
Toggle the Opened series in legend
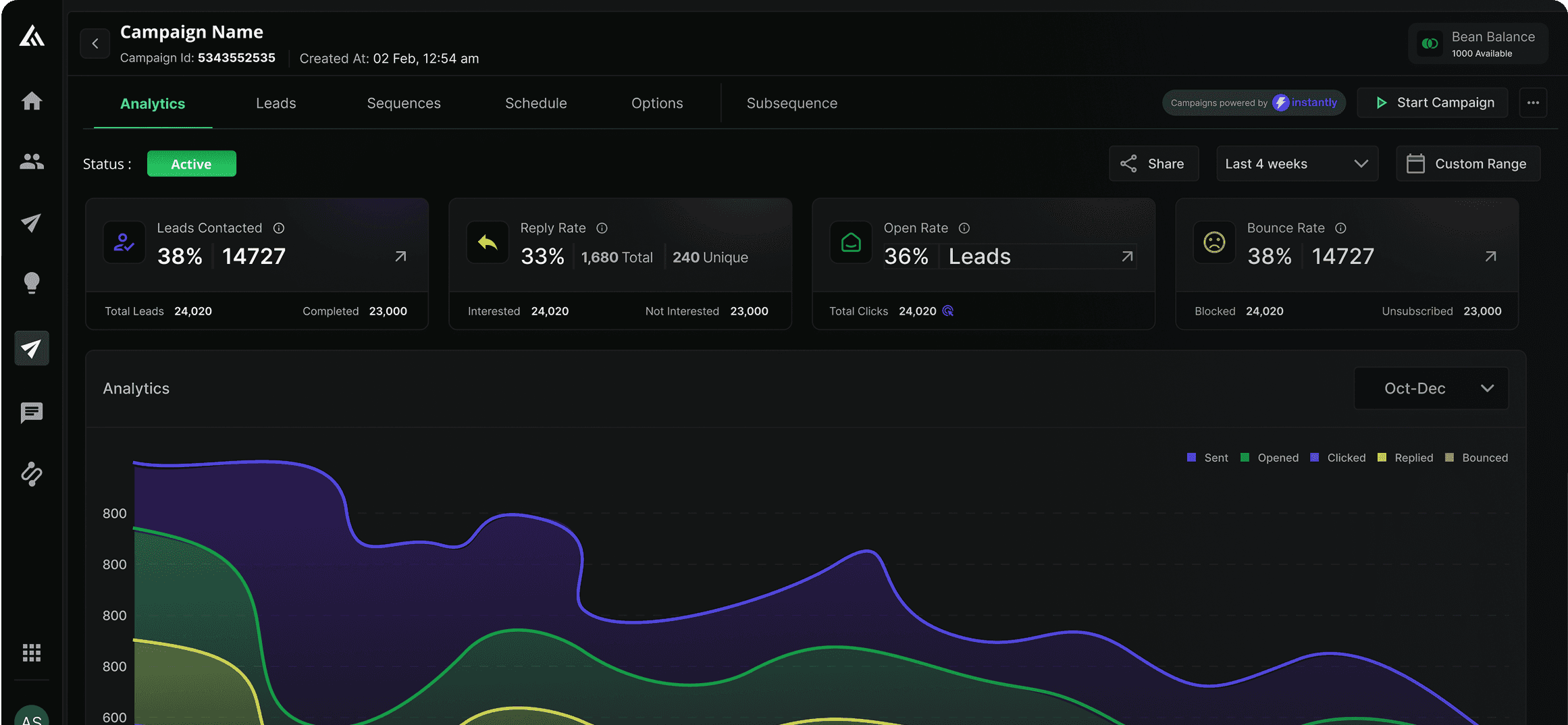click(x=1270, y=458)
